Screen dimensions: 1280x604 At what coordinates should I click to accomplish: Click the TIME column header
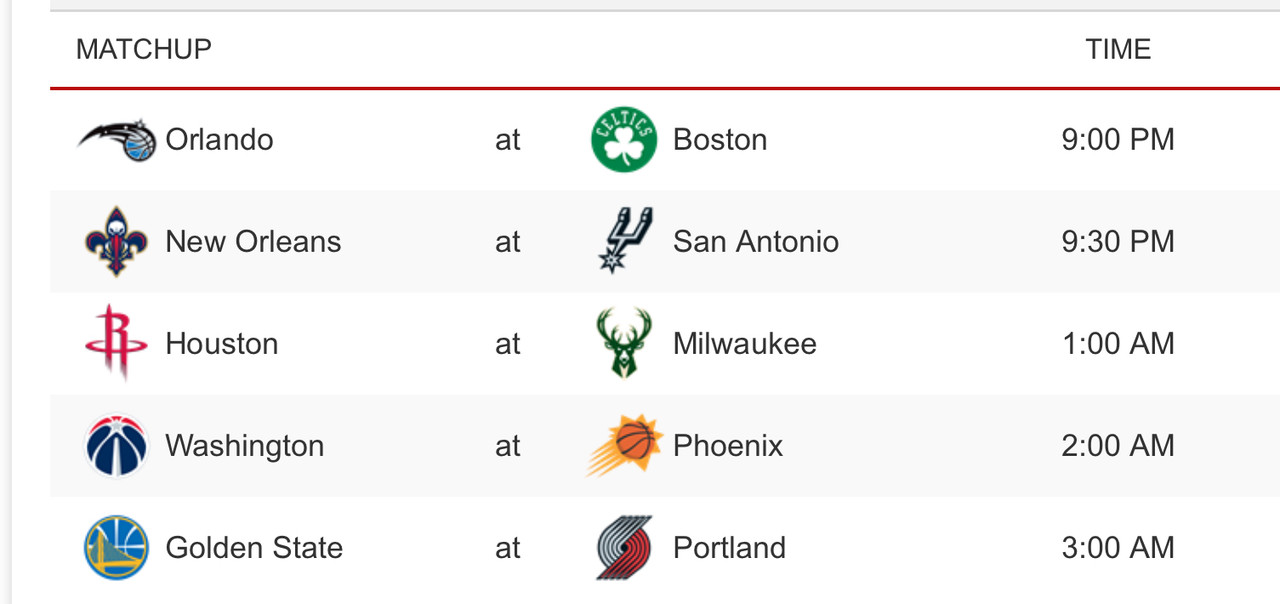[x=1118, y=49]
